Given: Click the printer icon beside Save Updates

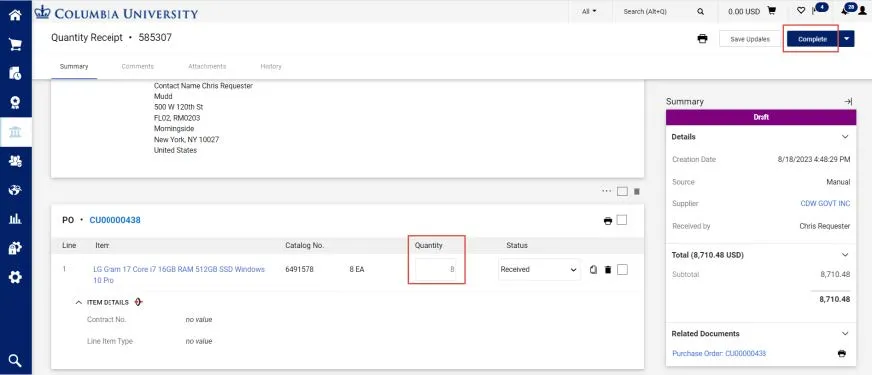Looking at the screenshot, I should click(702, 39).
